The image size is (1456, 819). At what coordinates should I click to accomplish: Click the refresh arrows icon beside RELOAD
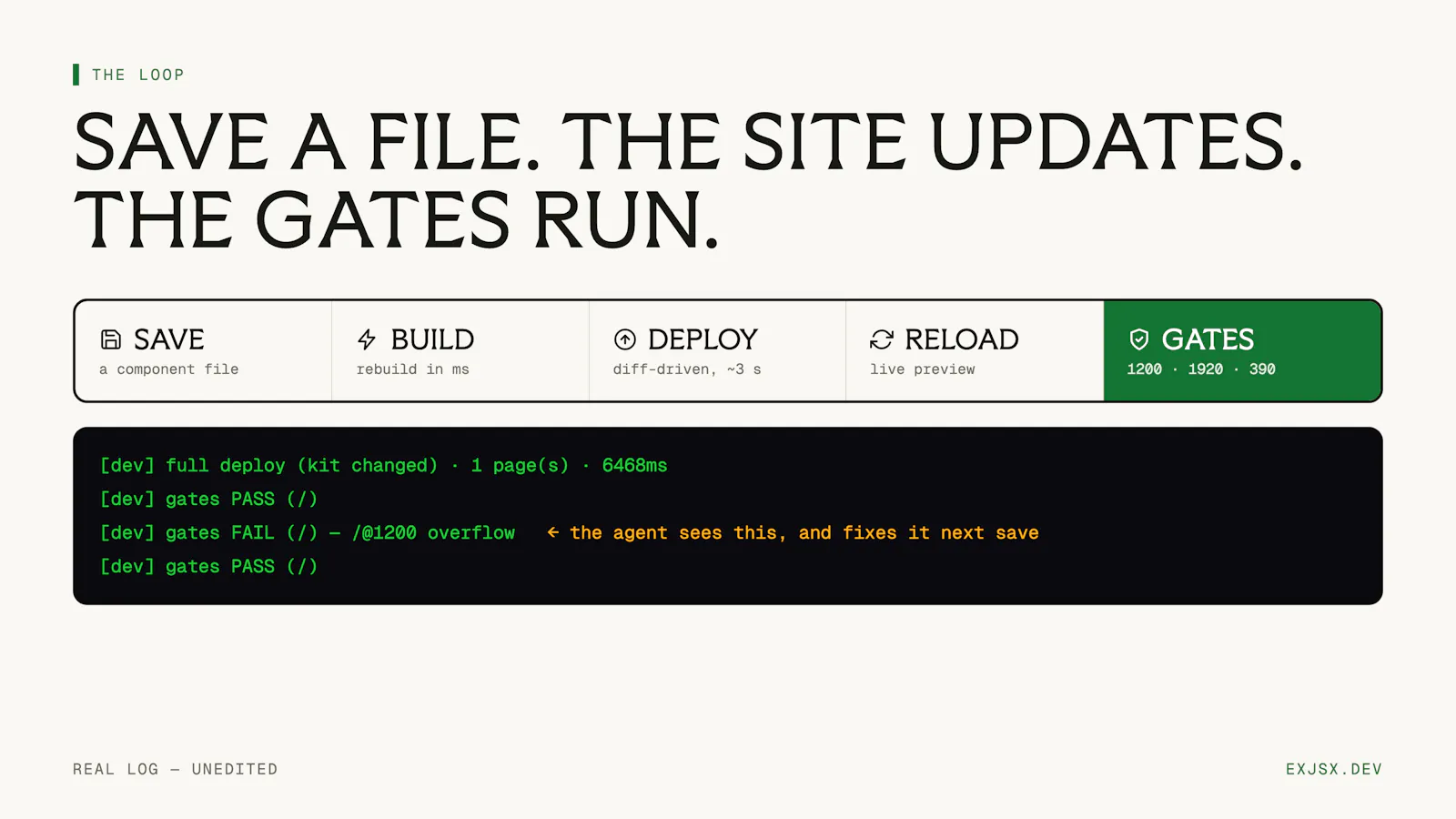[x=882, y=339]
